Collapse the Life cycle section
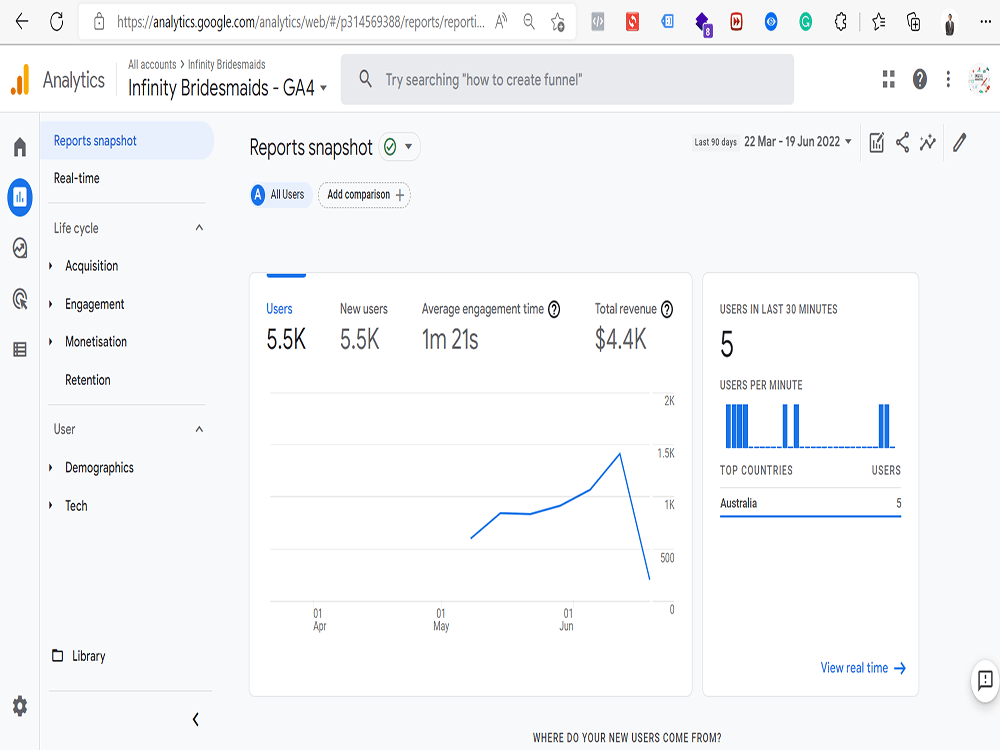 [199, 228]
